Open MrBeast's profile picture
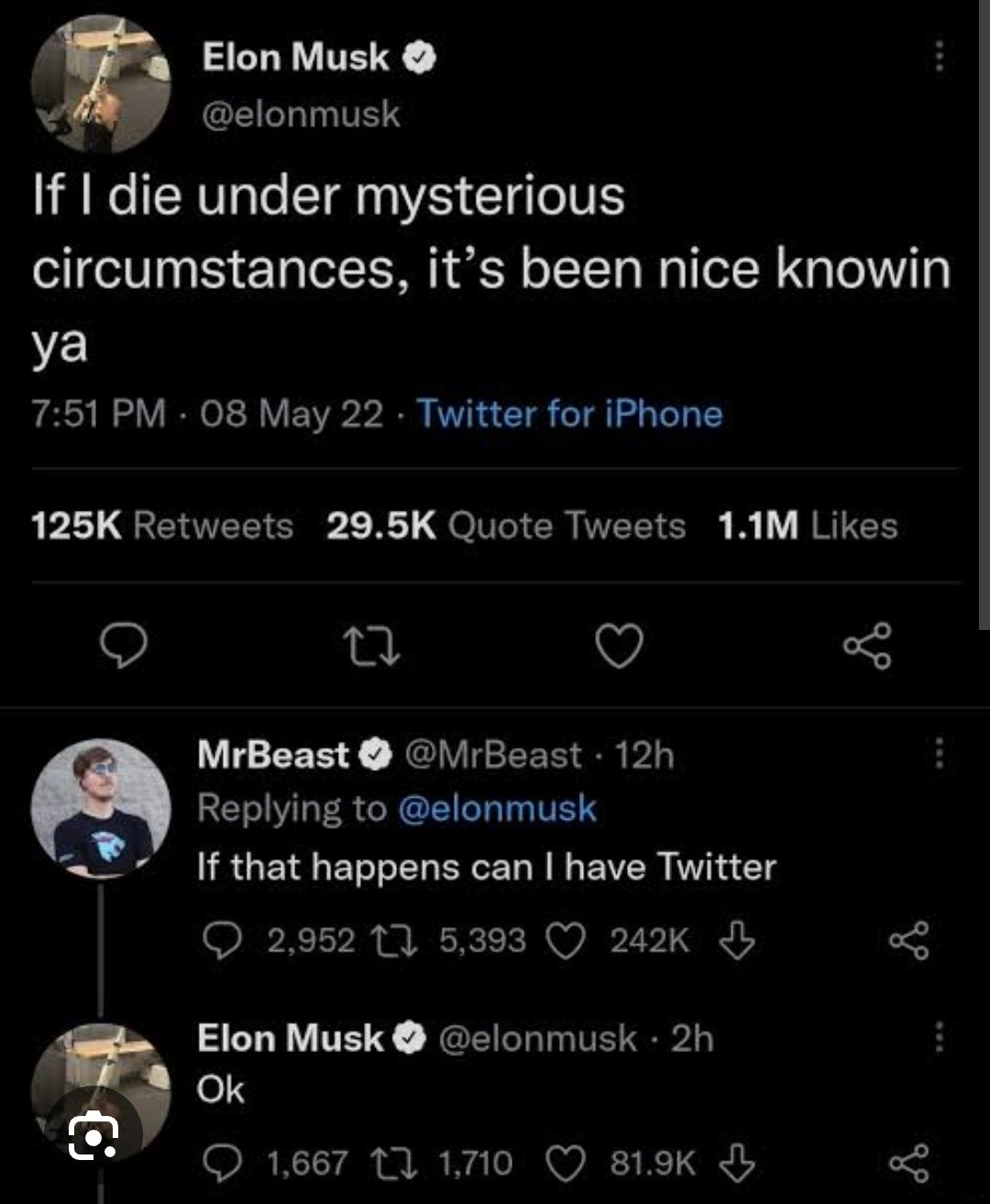Image resolution: width=990 pixels, height=1204 pixels. click(101, 809)
